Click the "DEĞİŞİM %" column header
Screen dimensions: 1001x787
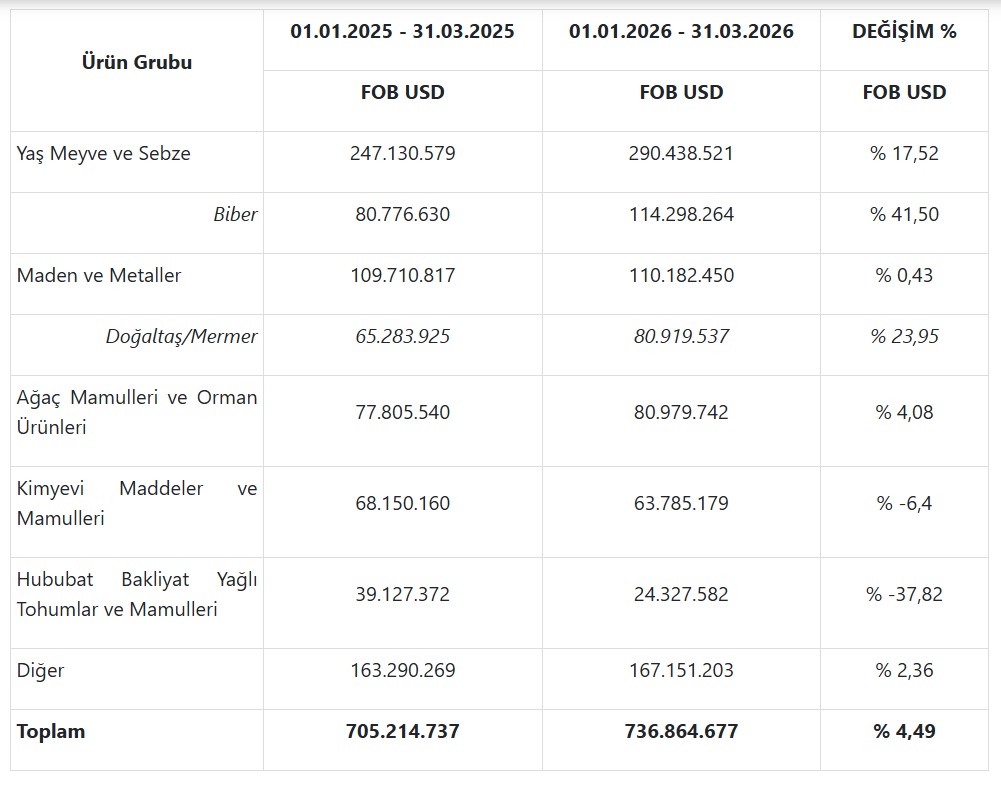[904, 32]
